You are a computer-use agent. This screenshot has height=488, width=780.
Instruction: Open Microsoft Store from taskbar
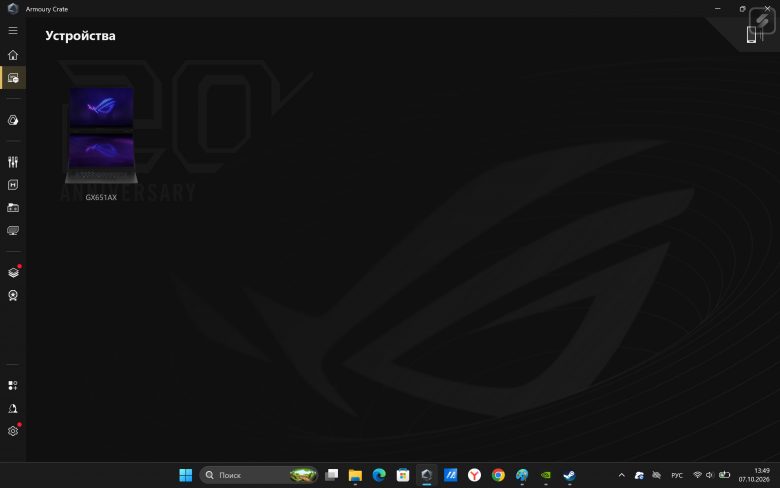pyautogui.click(x=403, y=475)
